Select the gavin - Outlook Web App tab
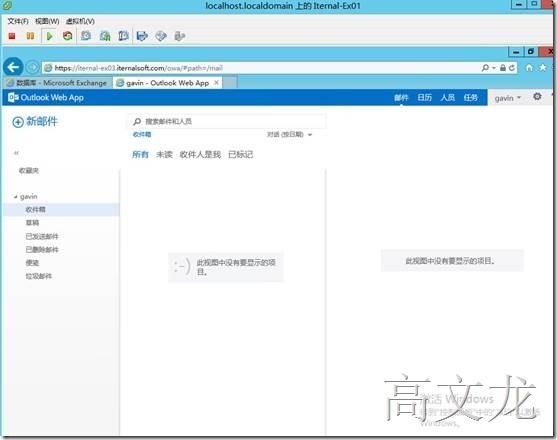The image size is (557, 440). (x=168, y=83)
